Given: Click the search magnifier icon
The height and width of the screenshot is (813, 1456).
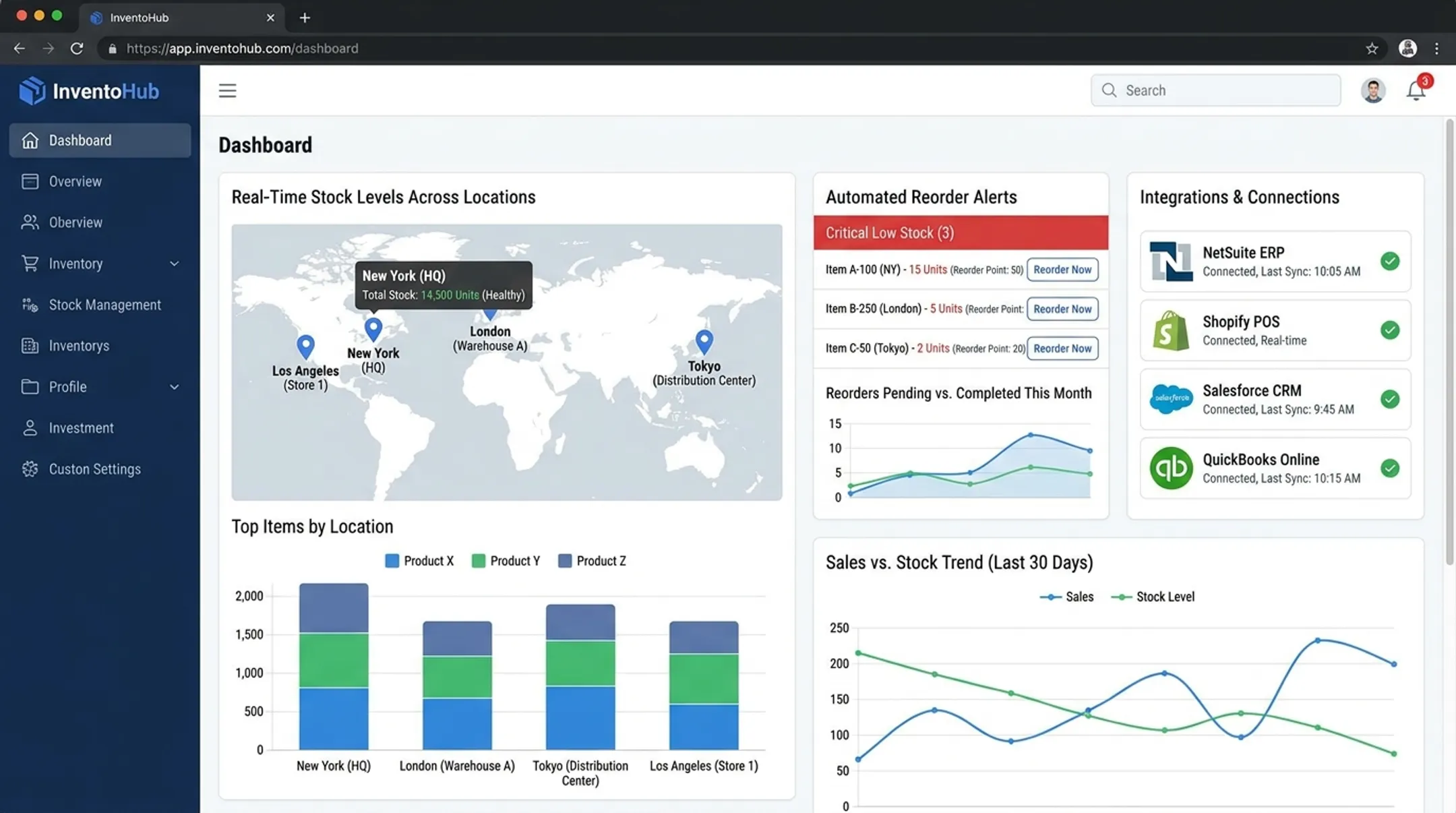Looking at the screenshot, I should pos(1109,90).
